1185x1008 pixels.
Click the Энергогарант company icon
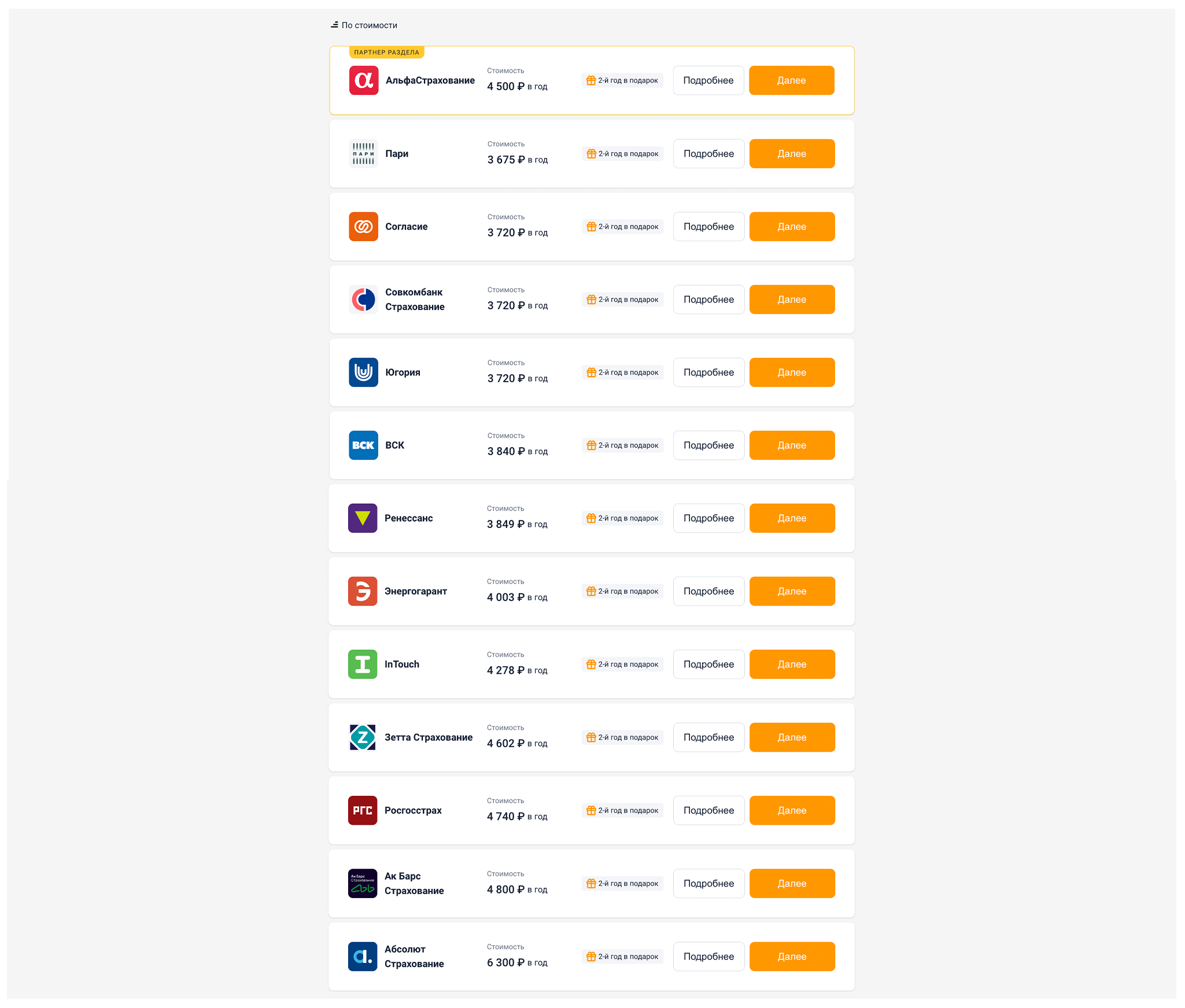(x=362, y=590)
